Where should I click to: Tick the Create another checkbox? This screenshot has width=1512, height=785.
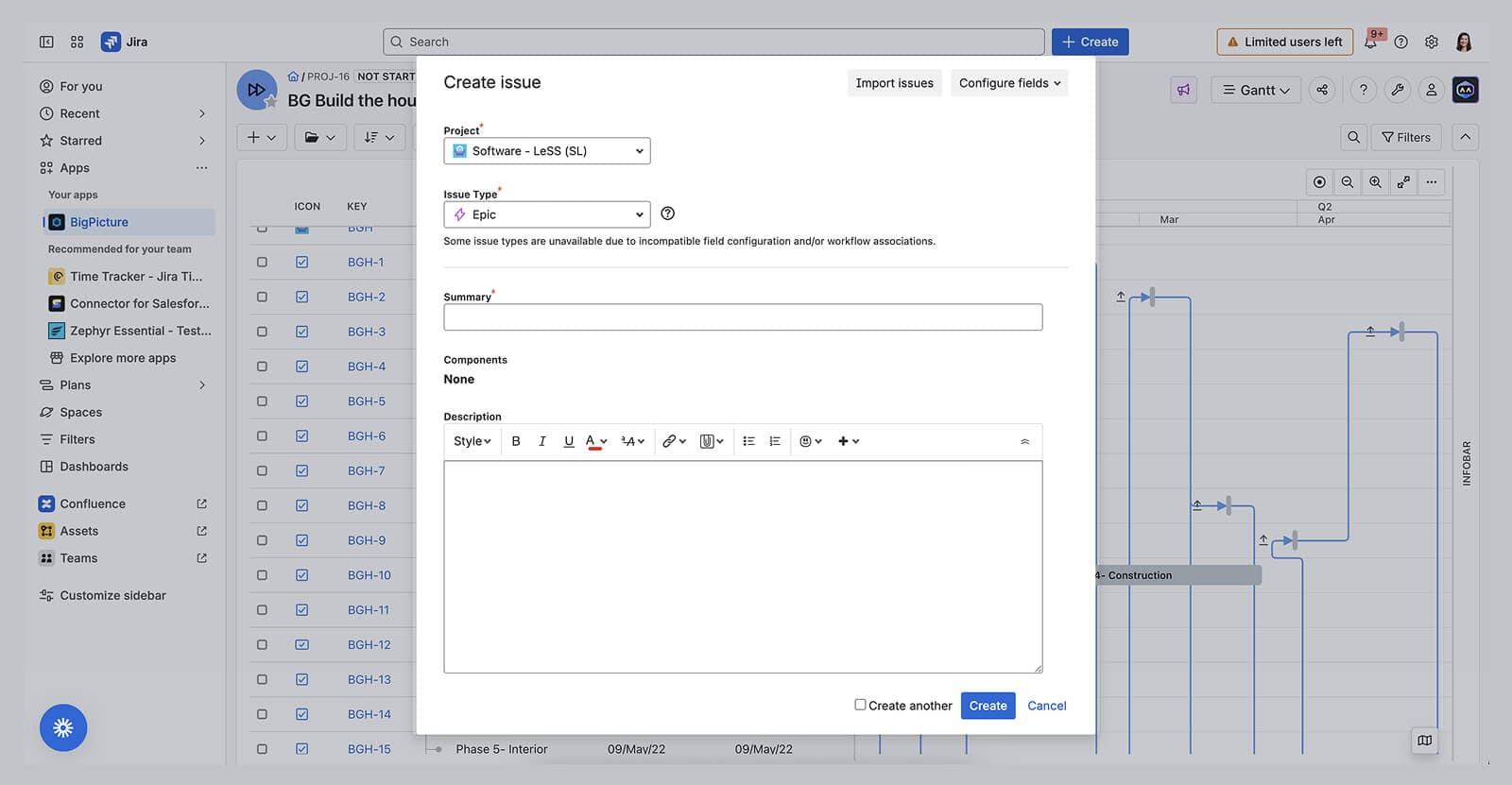pos(860,705)
